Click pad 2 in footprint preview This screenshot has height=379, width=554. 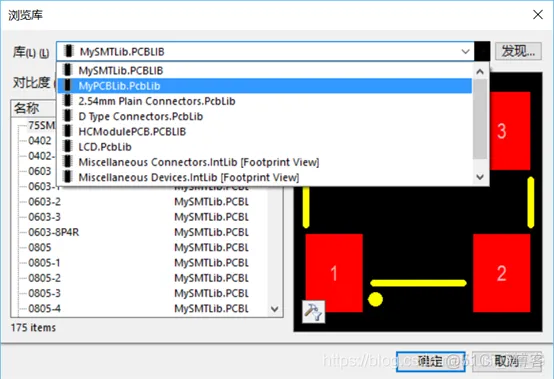point(502,273)
